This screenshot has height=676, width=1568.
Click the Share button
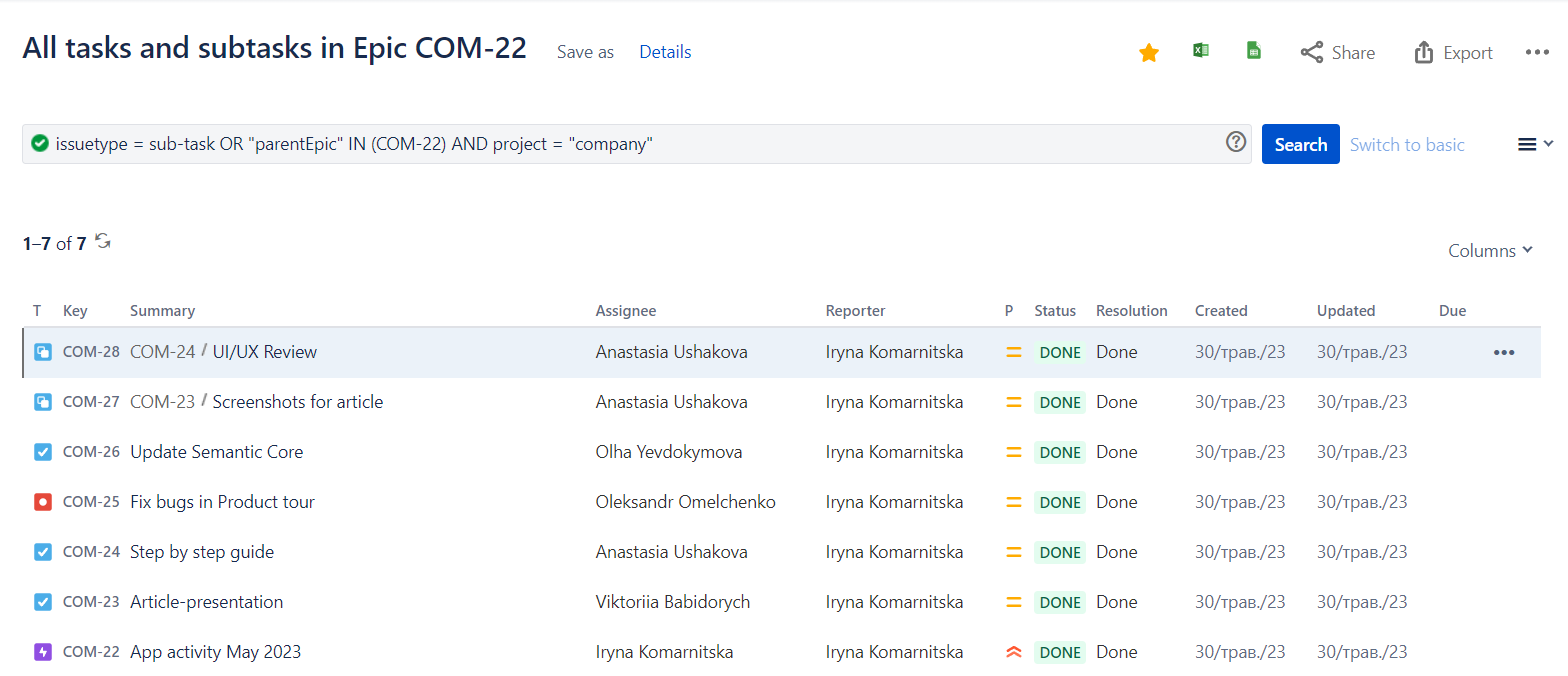point(1337,53)
